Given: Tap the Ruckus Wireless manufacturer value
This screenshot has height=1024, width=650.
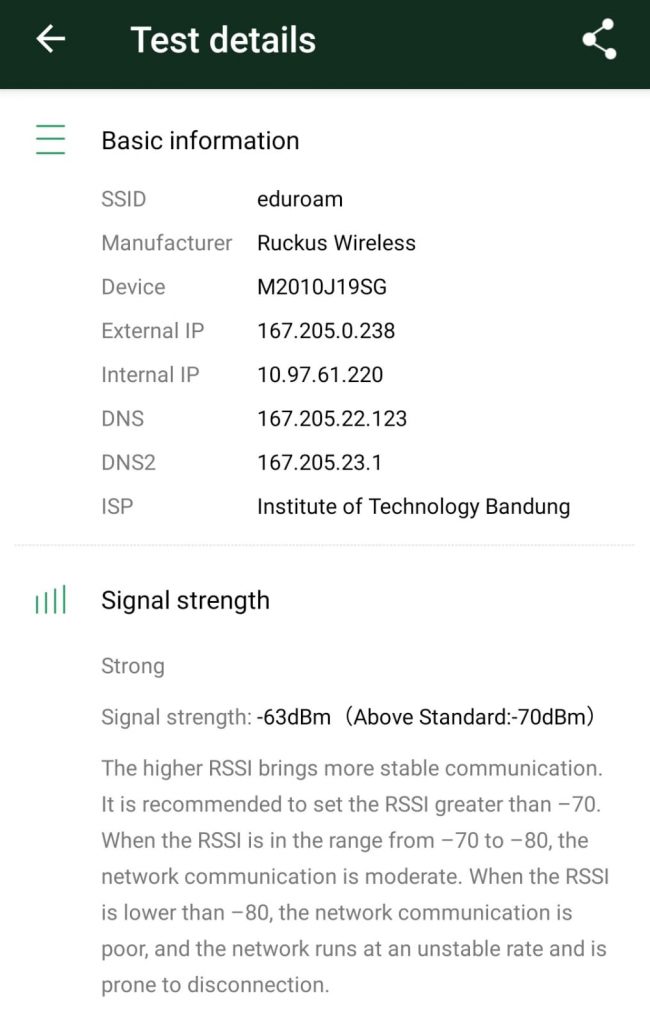Looking at the screenshot, I should (336, 243).
